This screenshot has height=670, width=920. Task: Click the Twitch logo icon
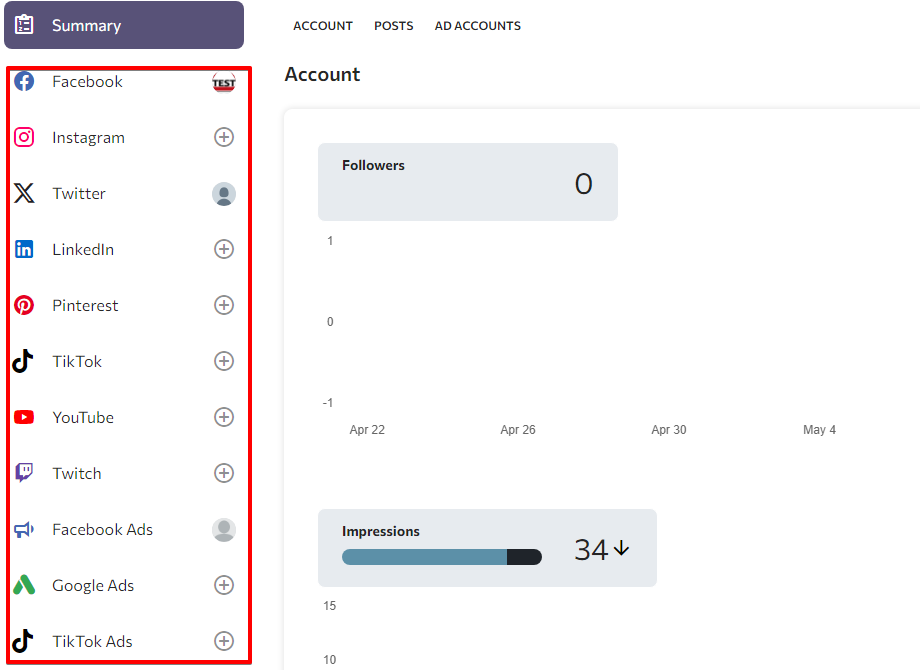(x=24, y=473)
